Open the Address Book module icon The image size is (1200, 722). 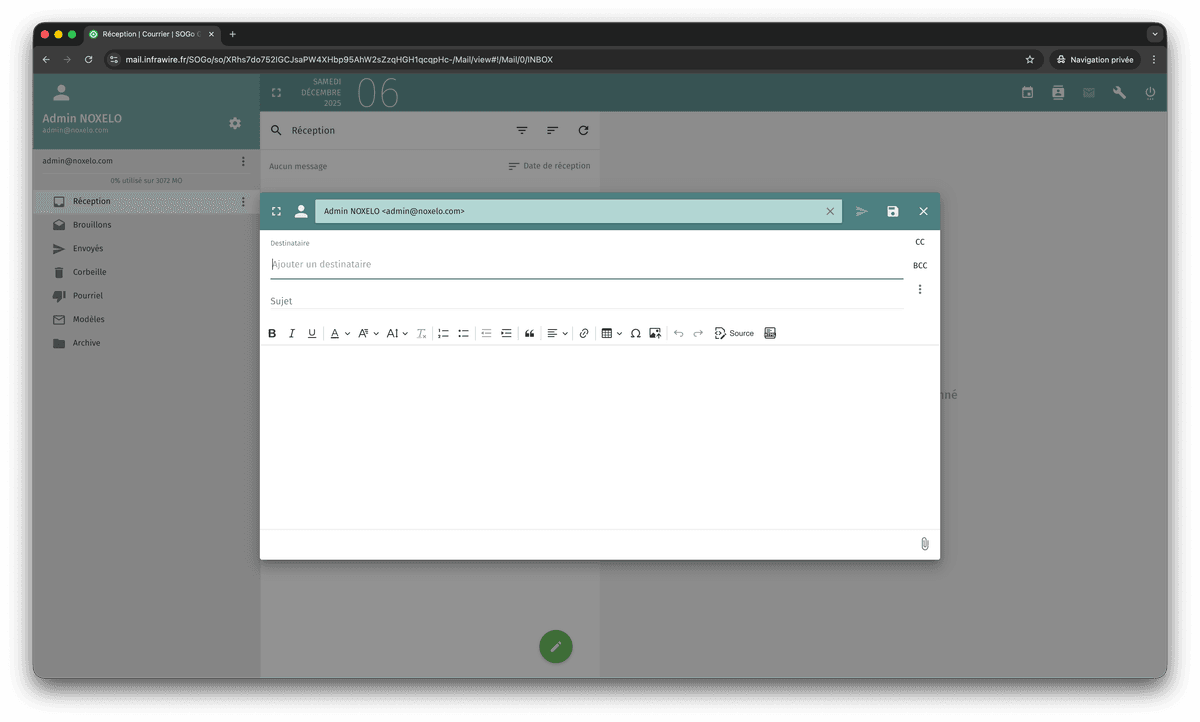pyautogui.click(x=1057, y=92)
